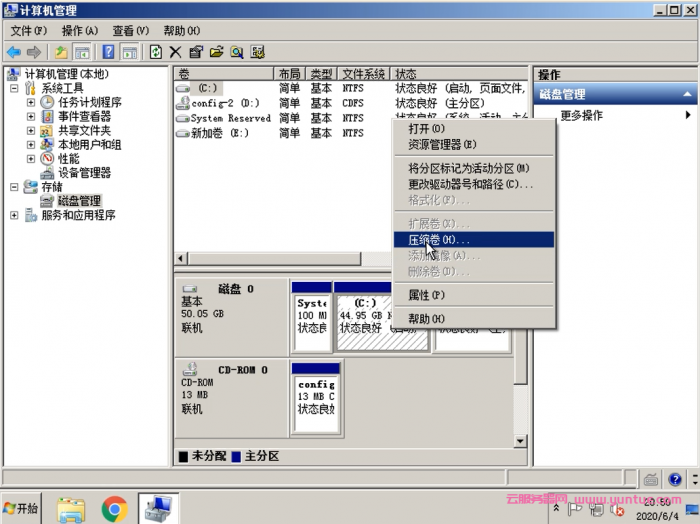Click the black X delete toolbar icon

(x=175, y=52)
